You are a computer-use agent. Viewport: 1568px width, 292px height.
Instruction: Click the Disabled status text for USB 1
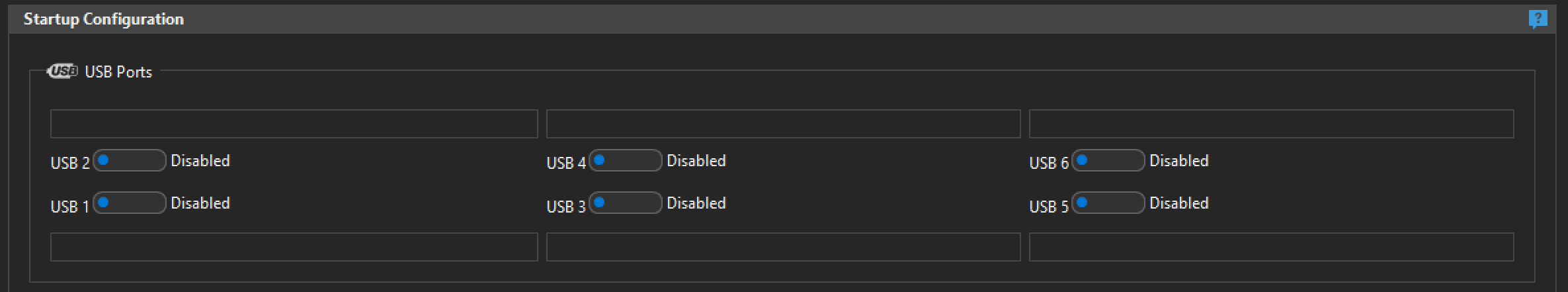point(200,203)
